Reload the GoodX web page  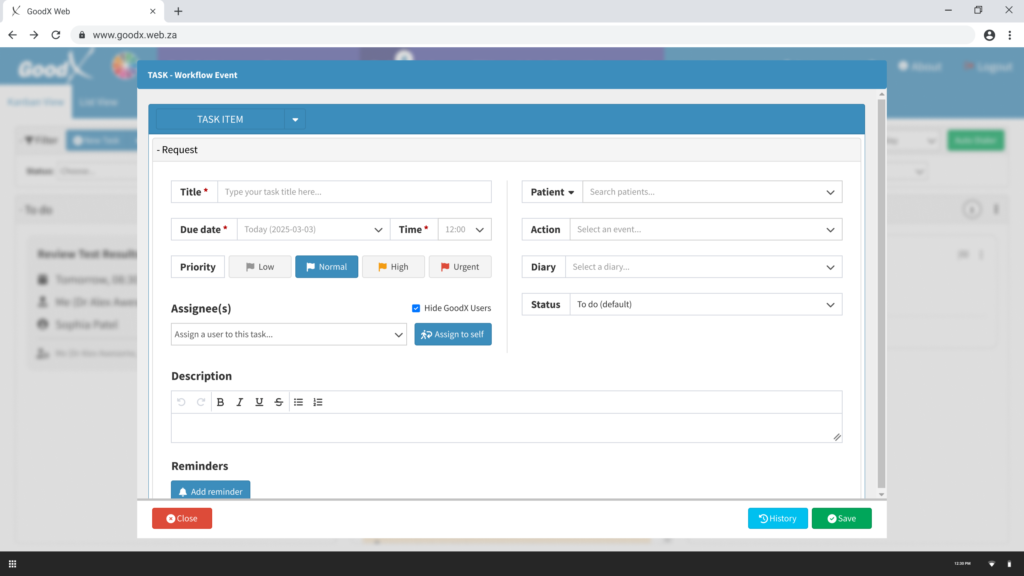coord(56,35)
